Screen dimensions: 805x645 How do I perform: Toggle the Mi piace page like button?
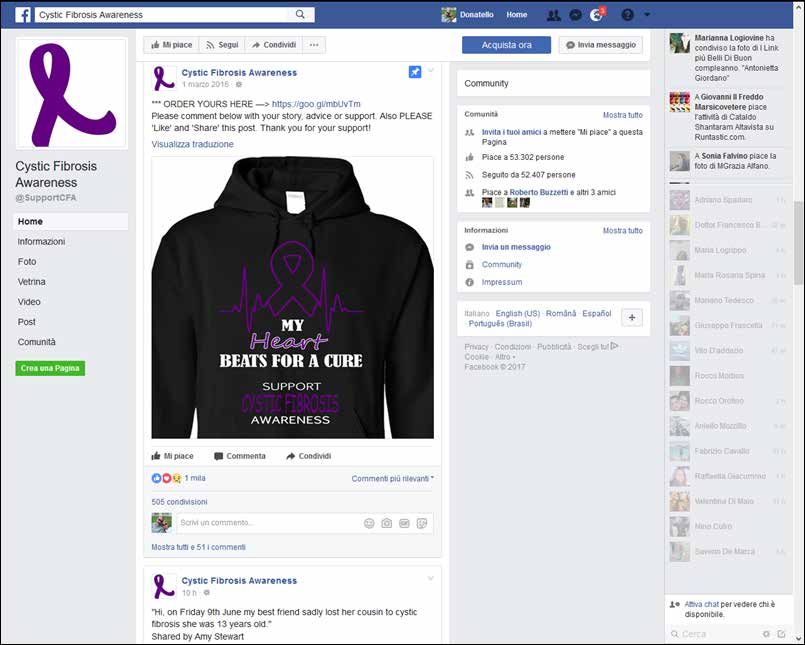click(171, 45)
